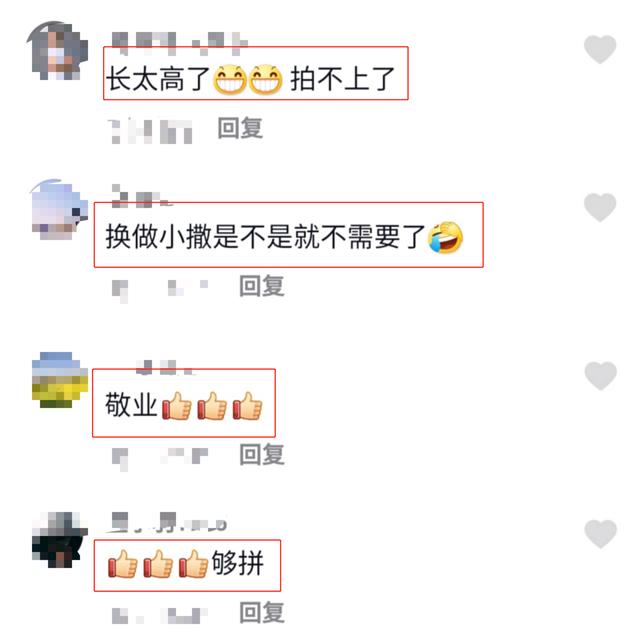This screenshot has width=640, height=640.
Task: Open username above the 小撒 comment
Action: pyautogui.click(x=141, y=197)
